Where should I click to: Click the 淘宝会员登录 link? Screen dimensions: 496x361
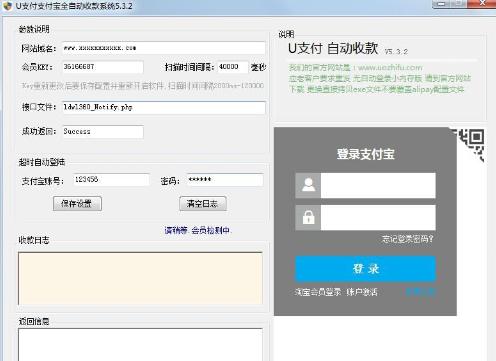318,292
